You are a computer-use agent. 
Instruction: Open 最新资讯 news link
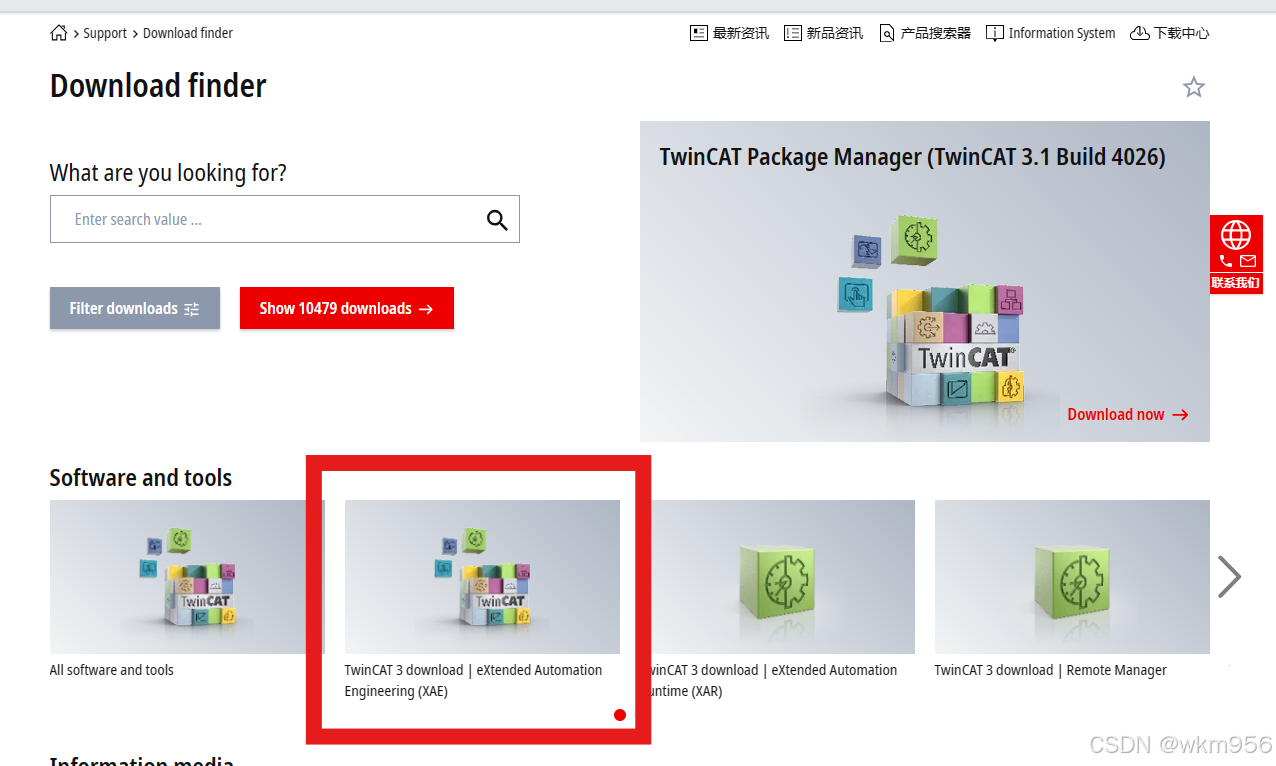[741, 33]
